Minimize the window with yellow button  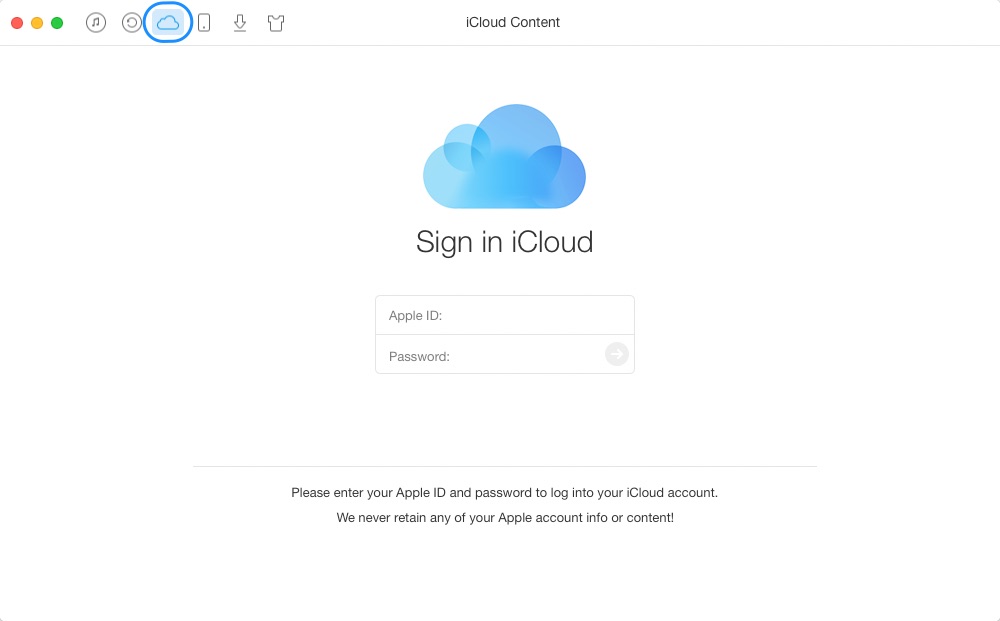pyautogui.click(x=37, y=23)
